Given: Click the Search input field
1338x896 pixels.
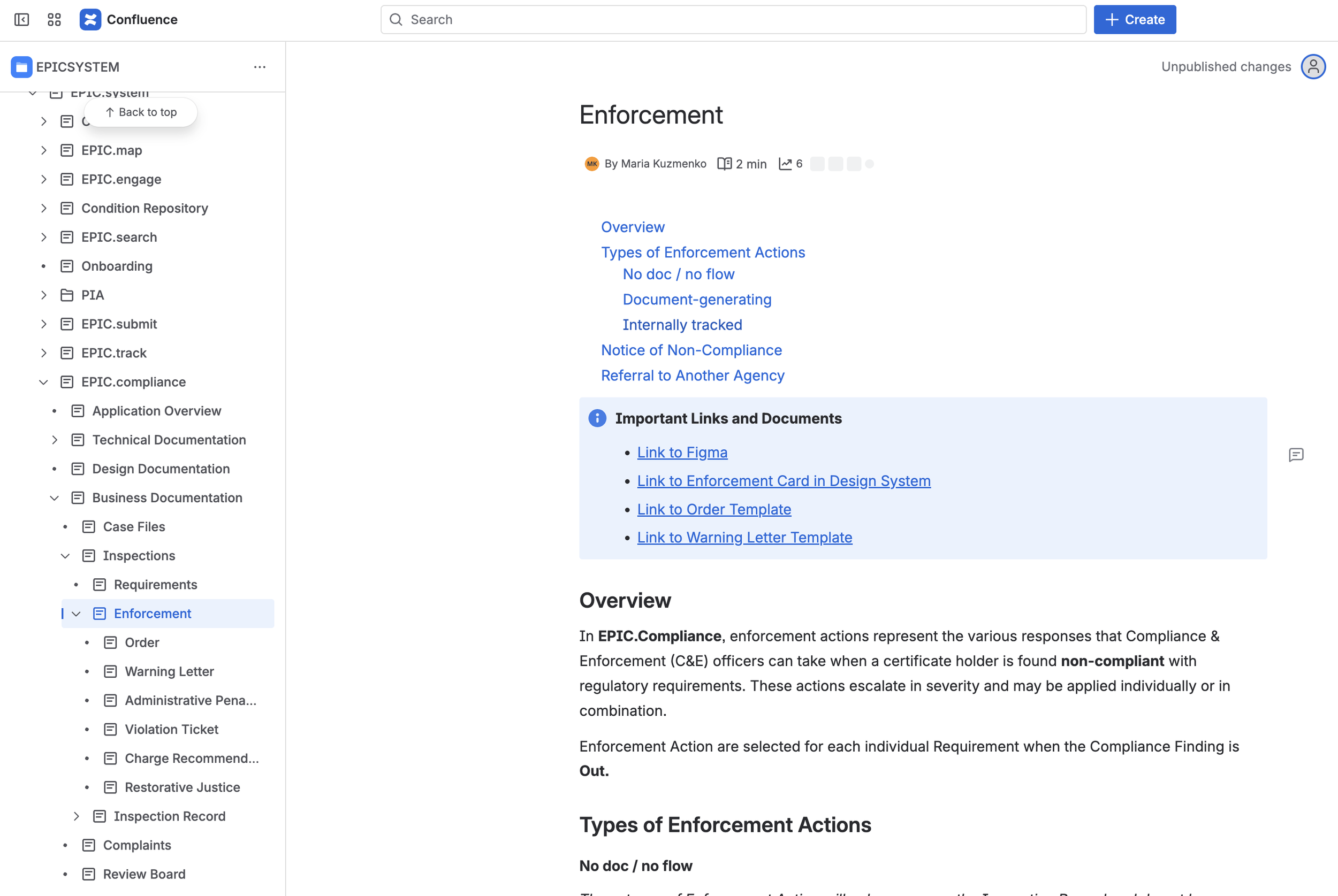Looking at the screenshot, I should click(733, 19).
